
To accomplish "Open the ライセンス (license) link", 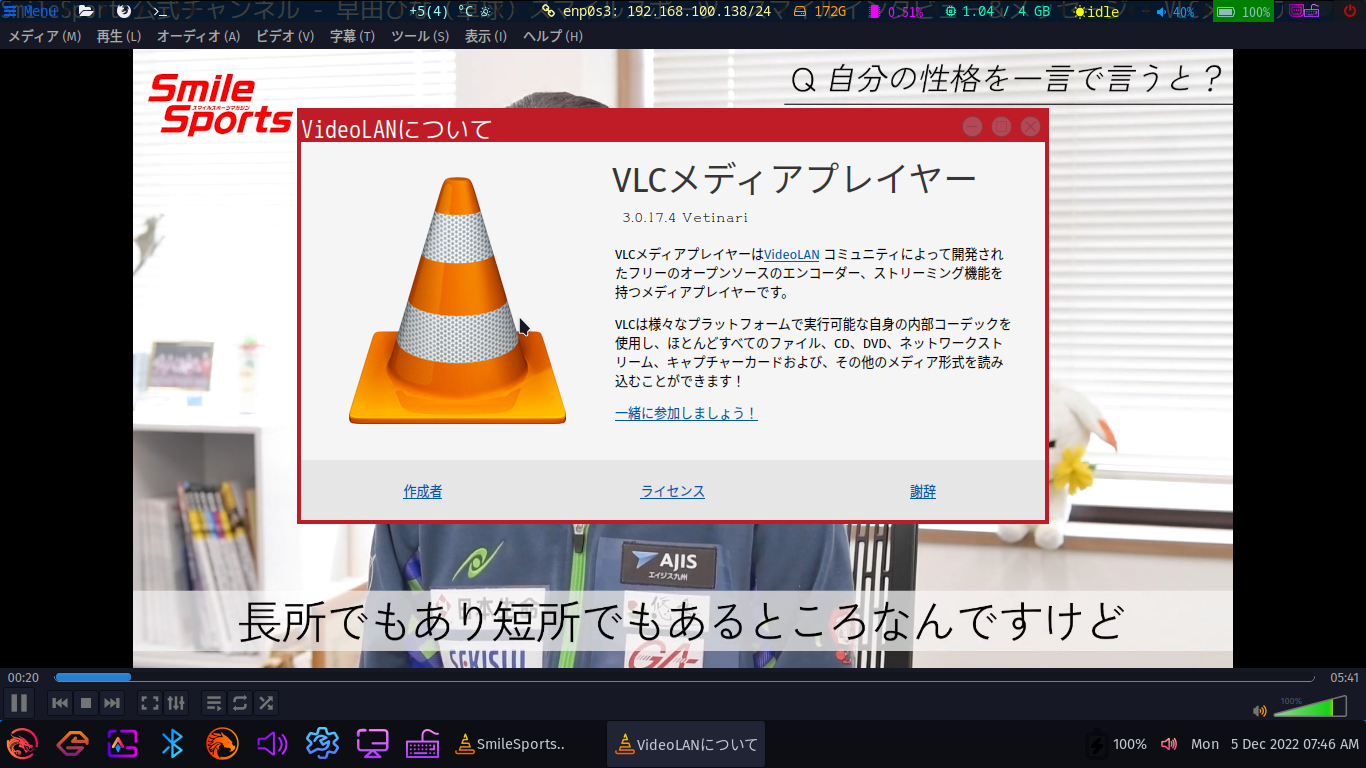I will (673, 491).
